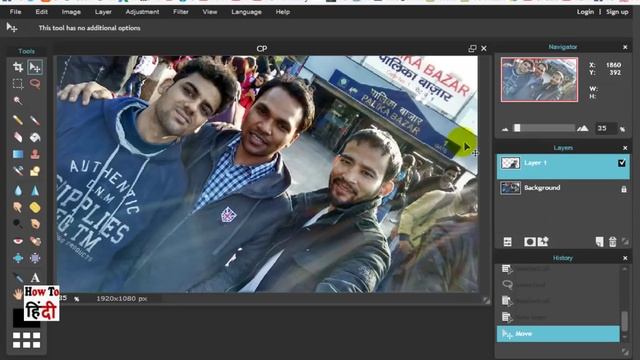Select the Dodge tool
This screenshot has height=360, width=640.
(18, 224)
